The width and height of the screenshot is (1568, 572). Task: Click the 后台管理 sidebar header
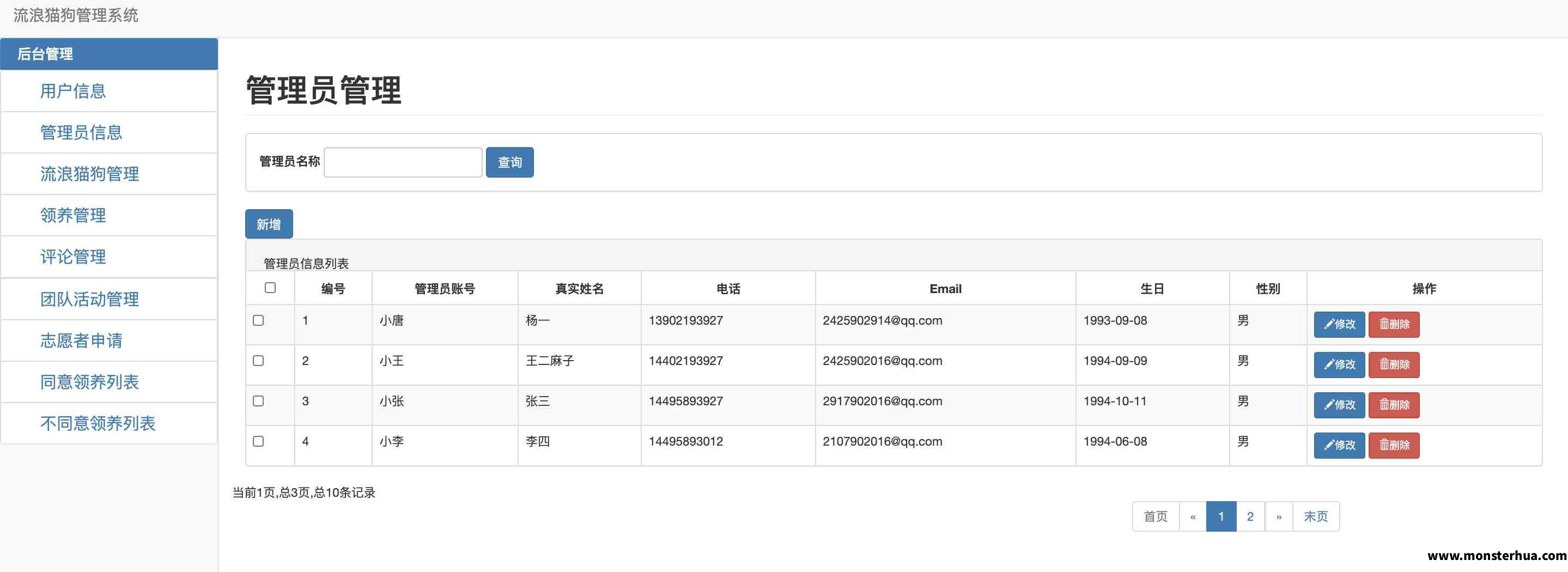coord(110,54)
